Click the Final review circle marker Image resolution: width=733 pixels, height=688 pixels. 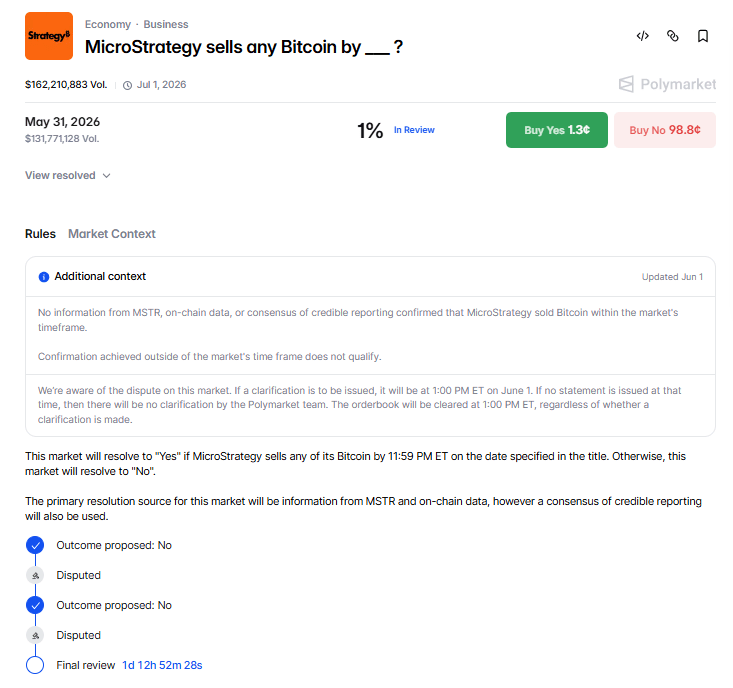point(35,665)
